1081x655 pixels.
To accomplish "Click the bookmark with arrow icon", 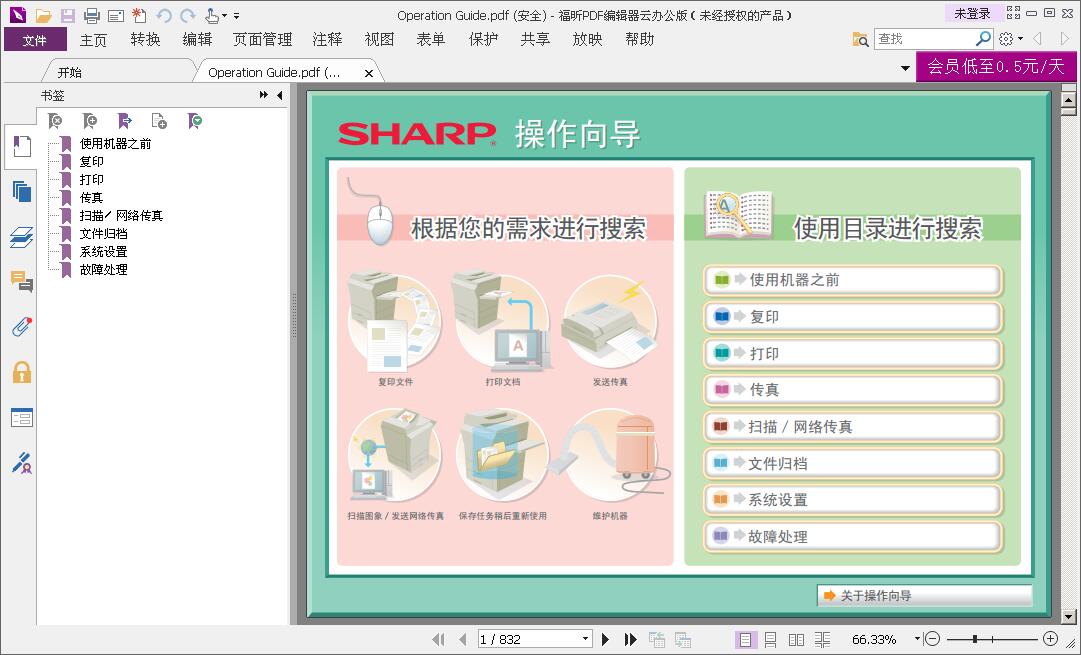I will pyautogui.click(x=125, y=121).
